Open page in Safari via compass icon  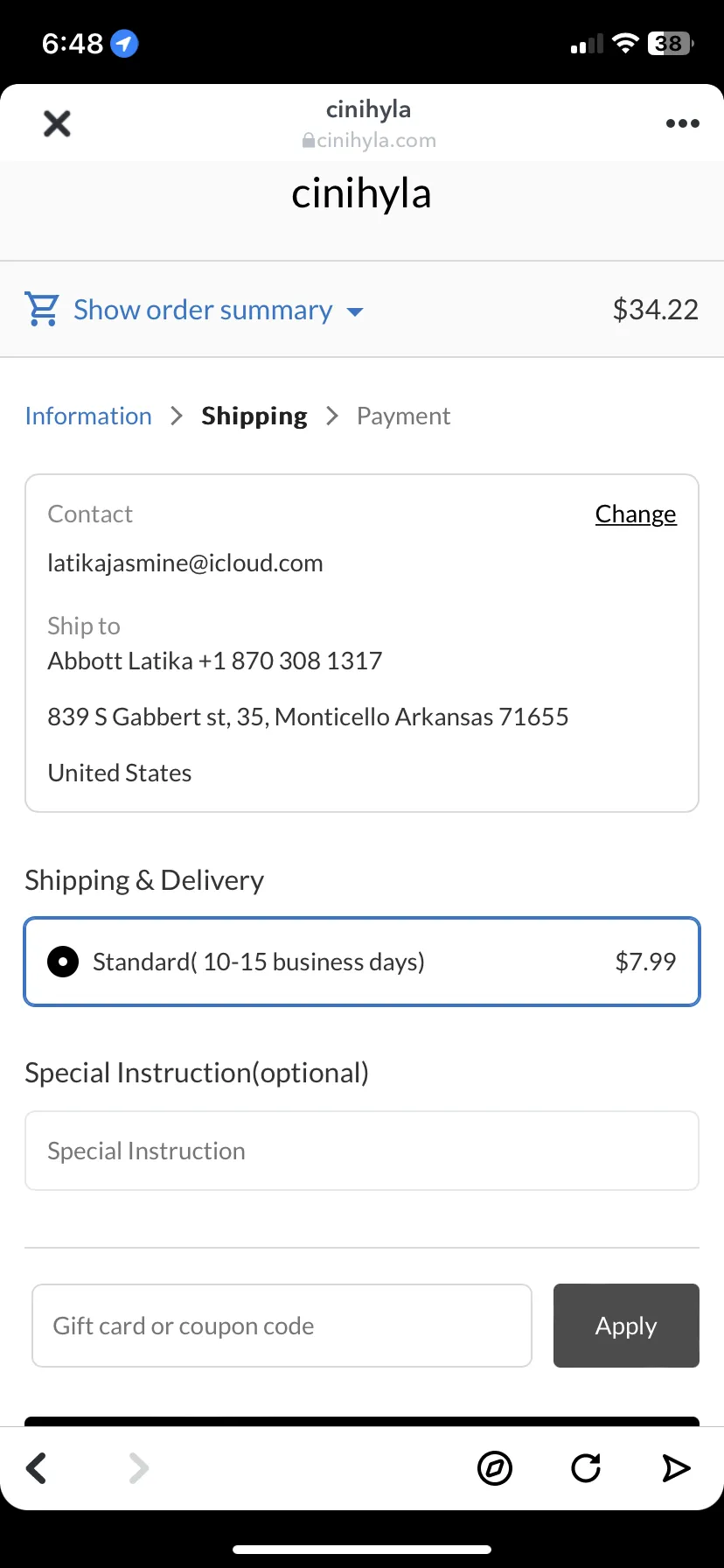tap(495, 1467)
